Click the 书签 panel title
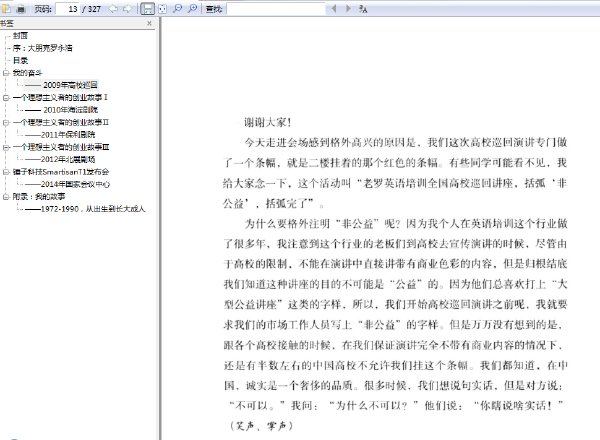This screenshot has width=600, height=440. click(x=7, y=23)
